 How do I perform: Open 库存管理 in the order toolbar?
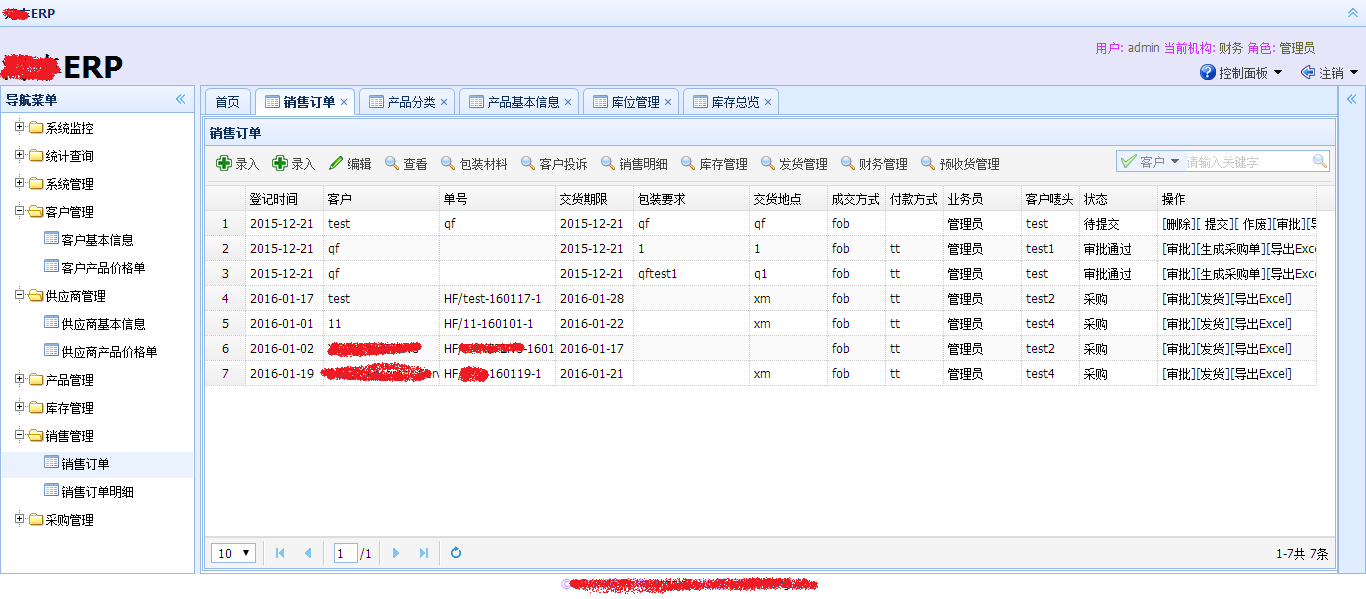tap(714, 164)
